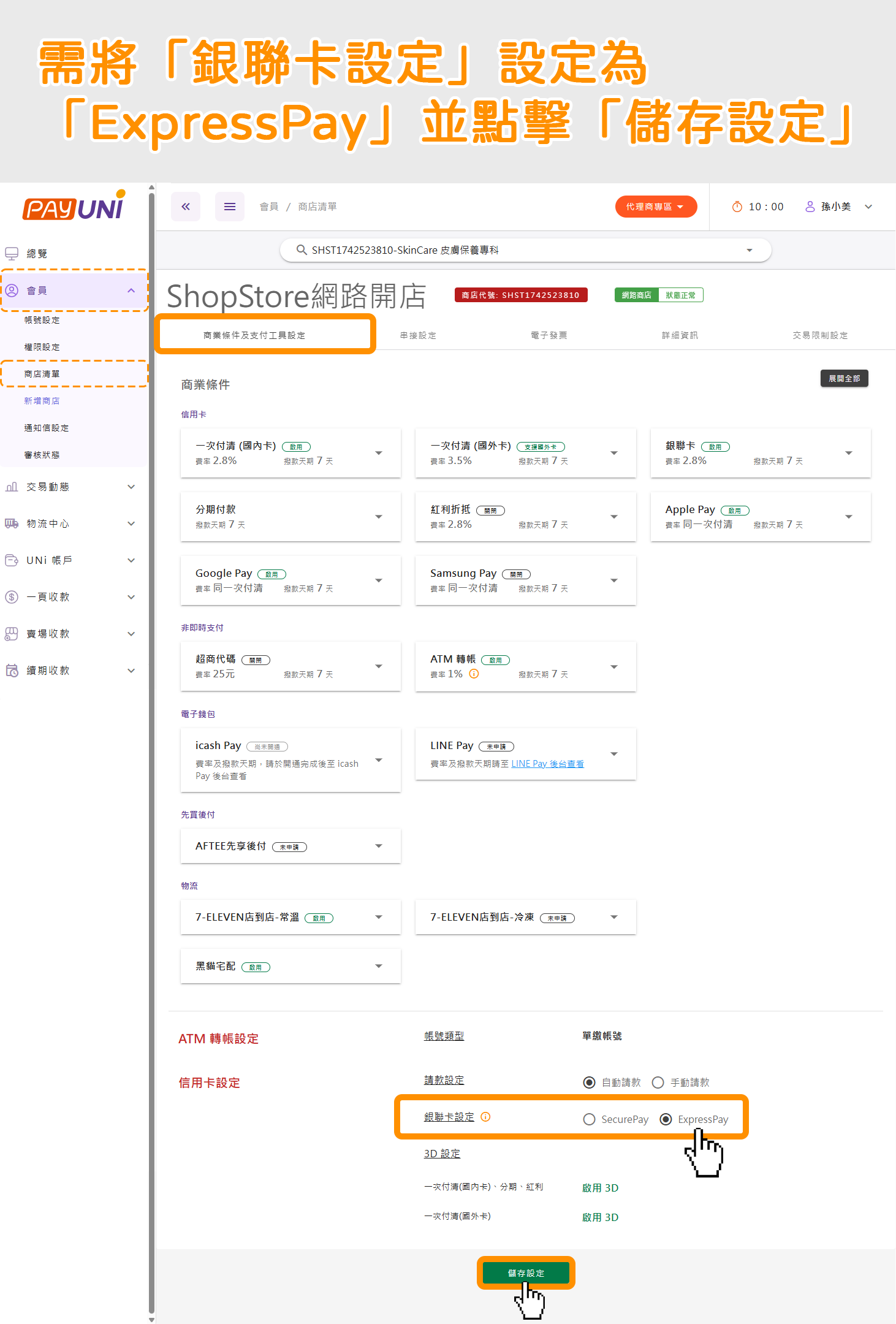Screen dimensions: 896x1324
Task: Click the sidebar vertical scrollbar
Action: pyautogui.click(x=151, y=753)
